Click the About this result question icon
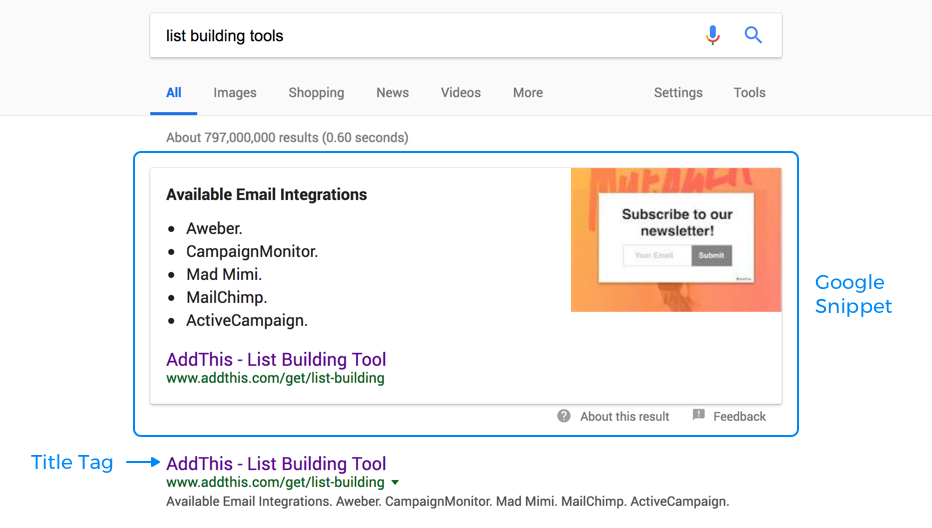The image size is (932, 528). point(563,416)
